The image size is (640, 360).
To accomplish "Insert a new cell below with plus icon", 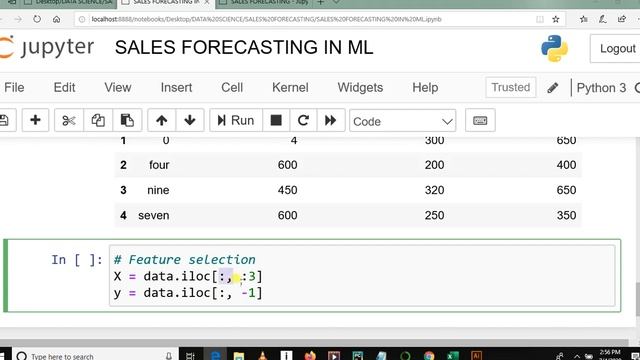I will (x=35, y=120).
